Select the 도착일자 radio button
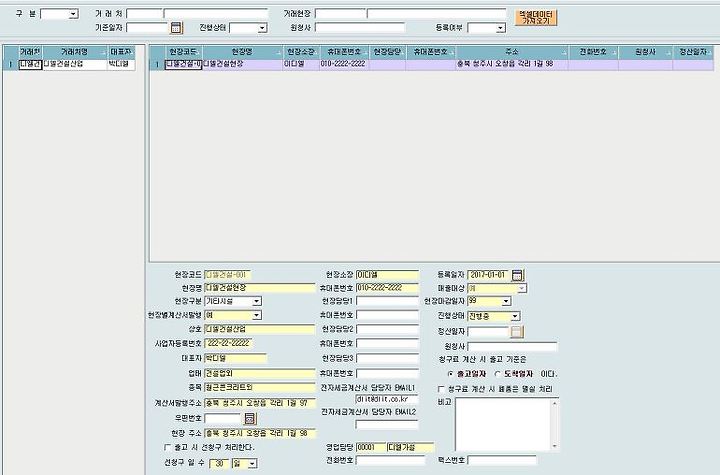Viewport: 720px width, 475px height. [497, 374]
